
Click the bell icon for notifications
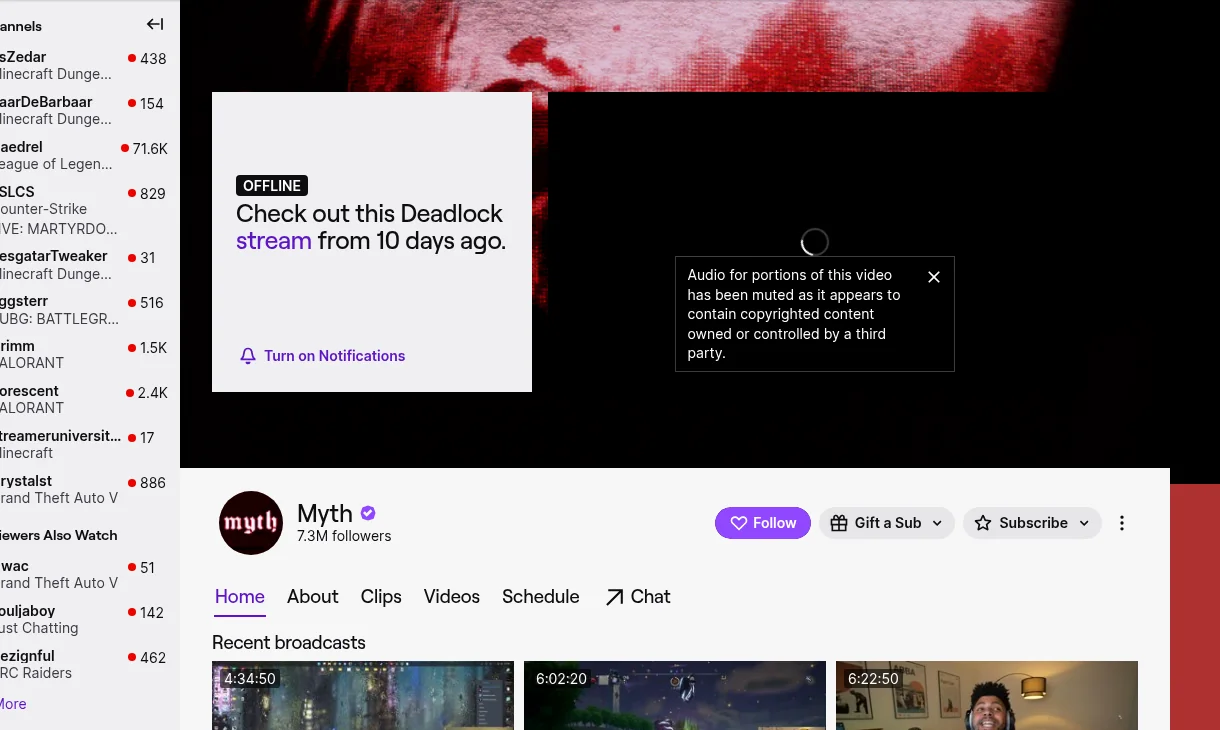(x=248, y=356)
